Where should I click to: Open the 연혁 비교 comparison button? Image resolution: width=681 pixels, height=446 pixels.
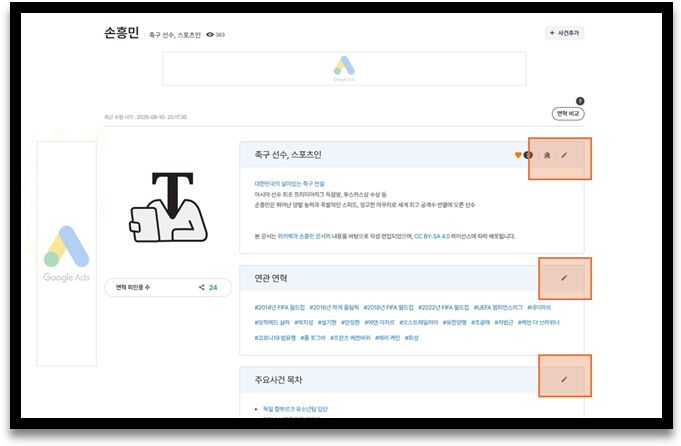pyautogui.click(x=567, y=114)
